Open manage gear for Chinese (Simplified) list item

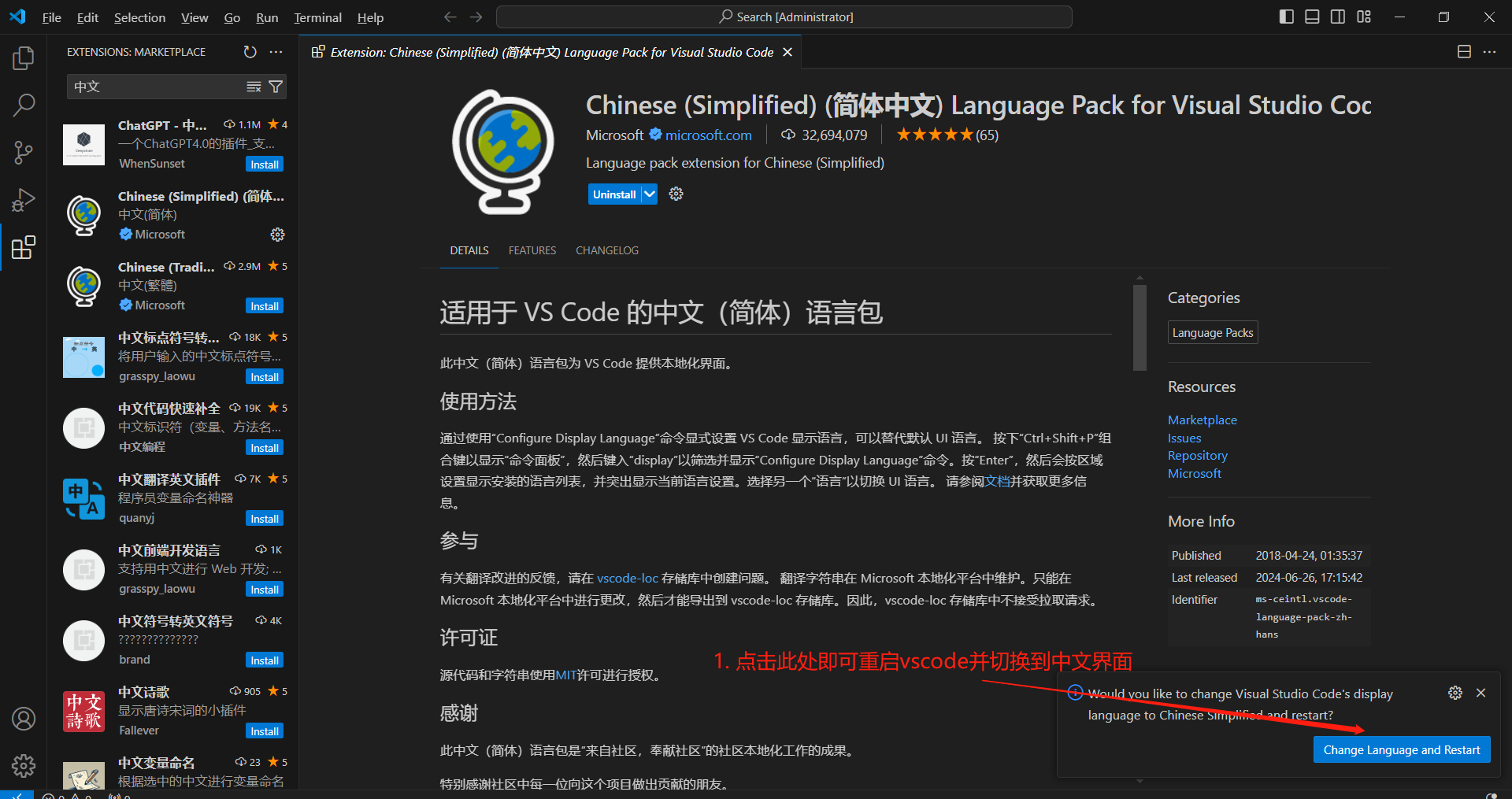[277, 235]
